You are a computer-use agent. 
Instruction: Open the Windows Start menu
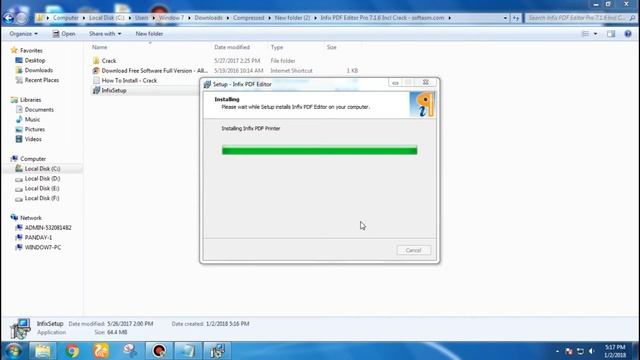pos(13,351)
